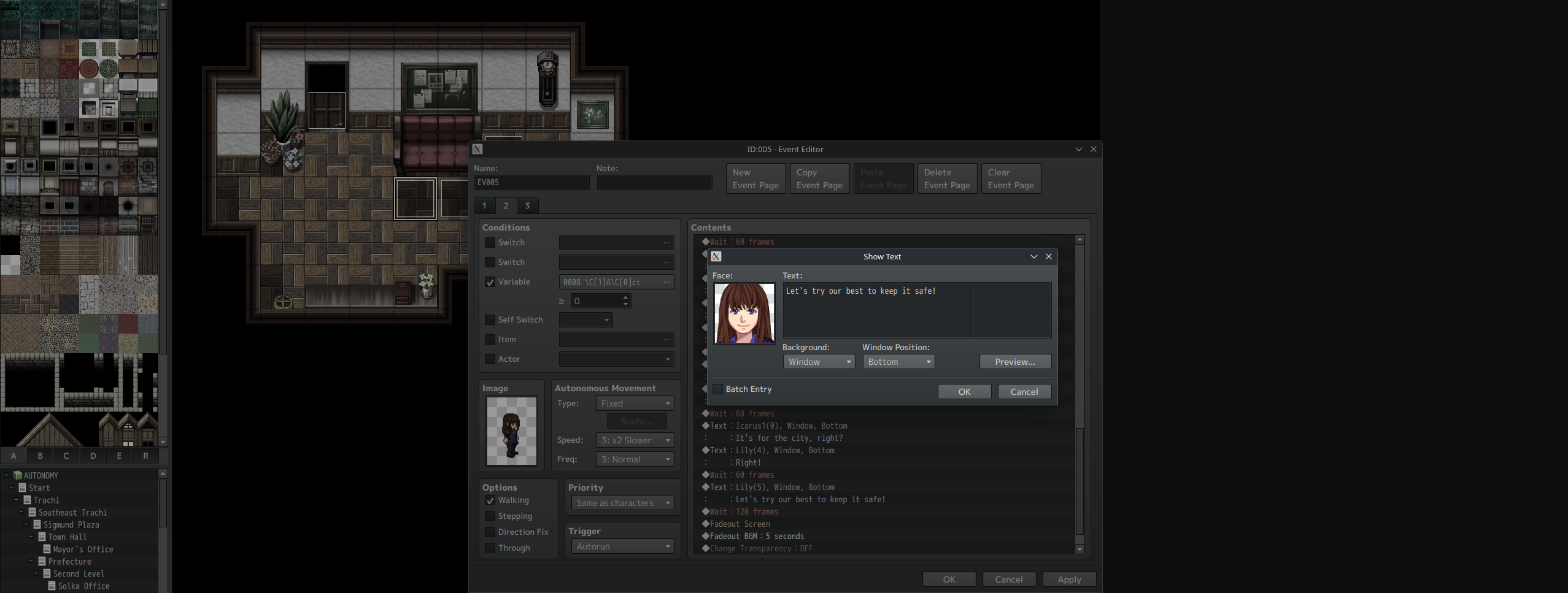
Task: Collapse Show Text dialog with chevron icon
Action: 1033,257
